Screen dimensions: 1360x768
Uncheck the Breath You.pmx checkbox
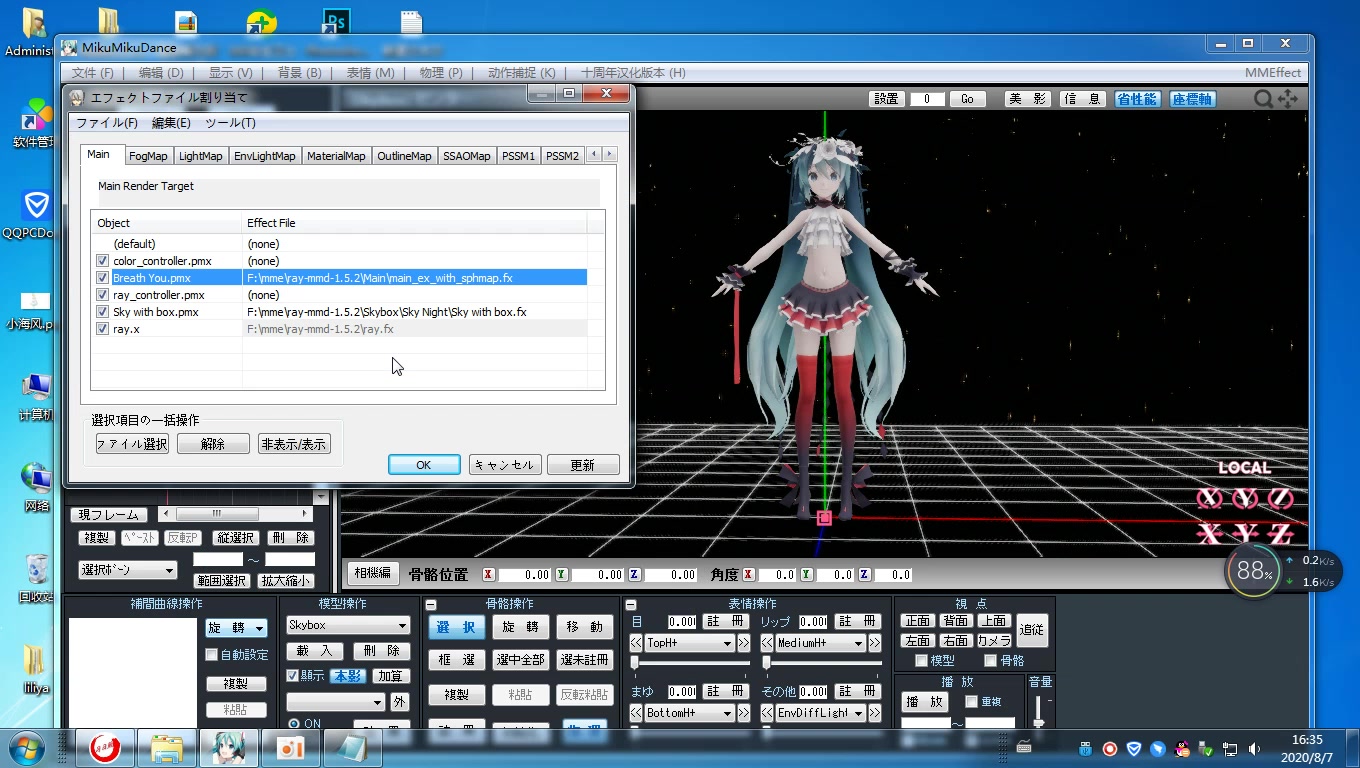pos(102,278)
